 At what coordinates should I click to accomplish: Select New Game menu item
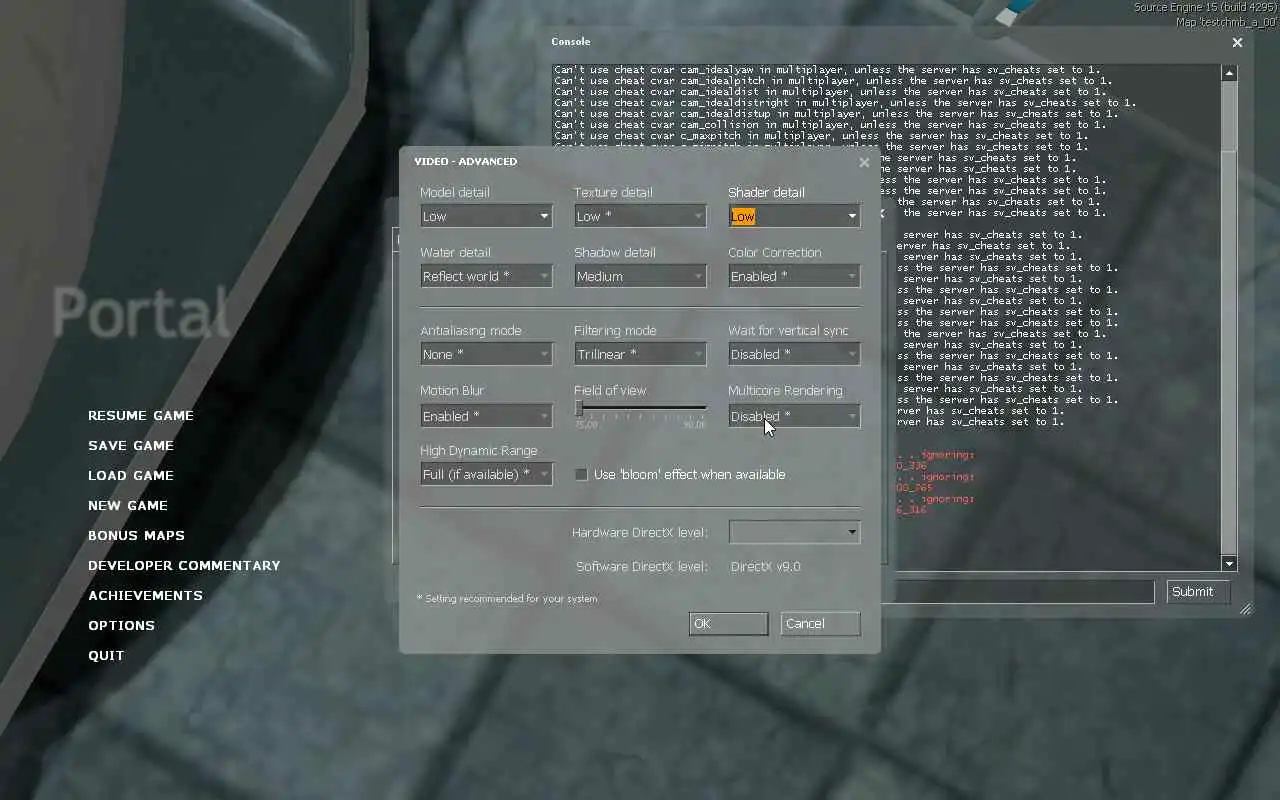point(128,505)
